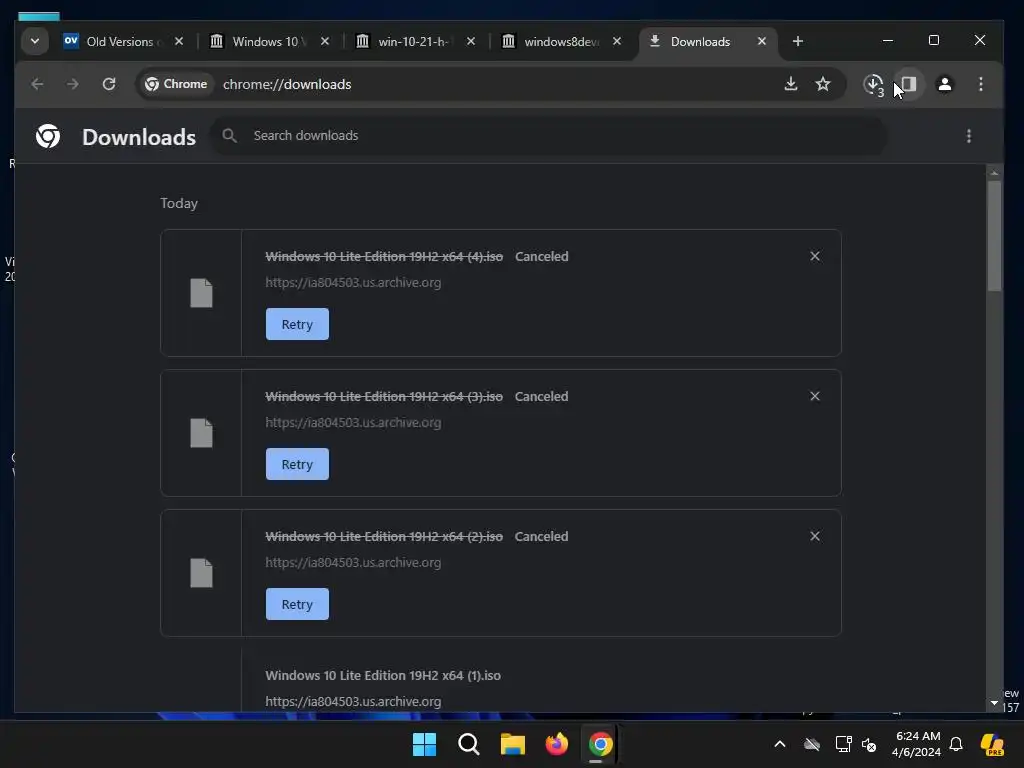Open Windows taskbar search
Image resolution: width=1024 pixels, height=768 pixels.
tap(468, 744)
